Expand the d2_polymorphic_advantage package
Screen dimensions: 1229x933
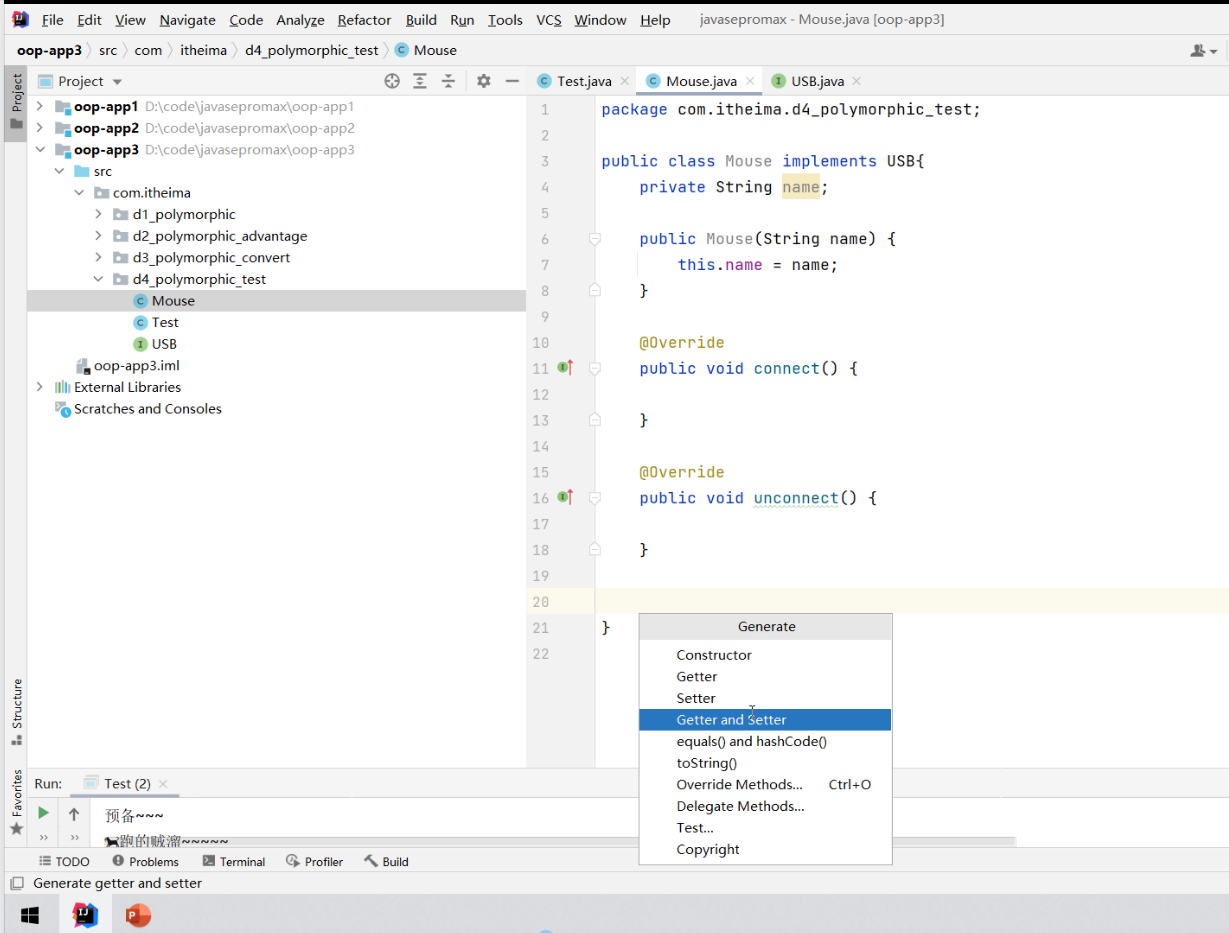pos(98,236)
